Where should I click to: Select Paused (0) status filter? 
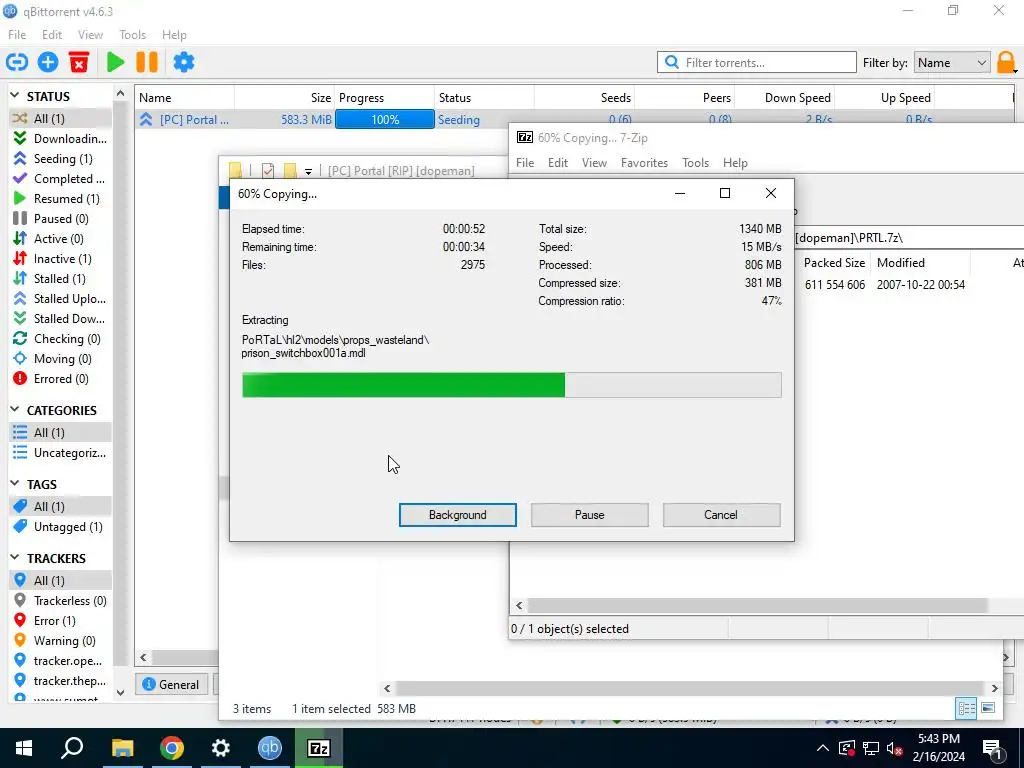60,219
